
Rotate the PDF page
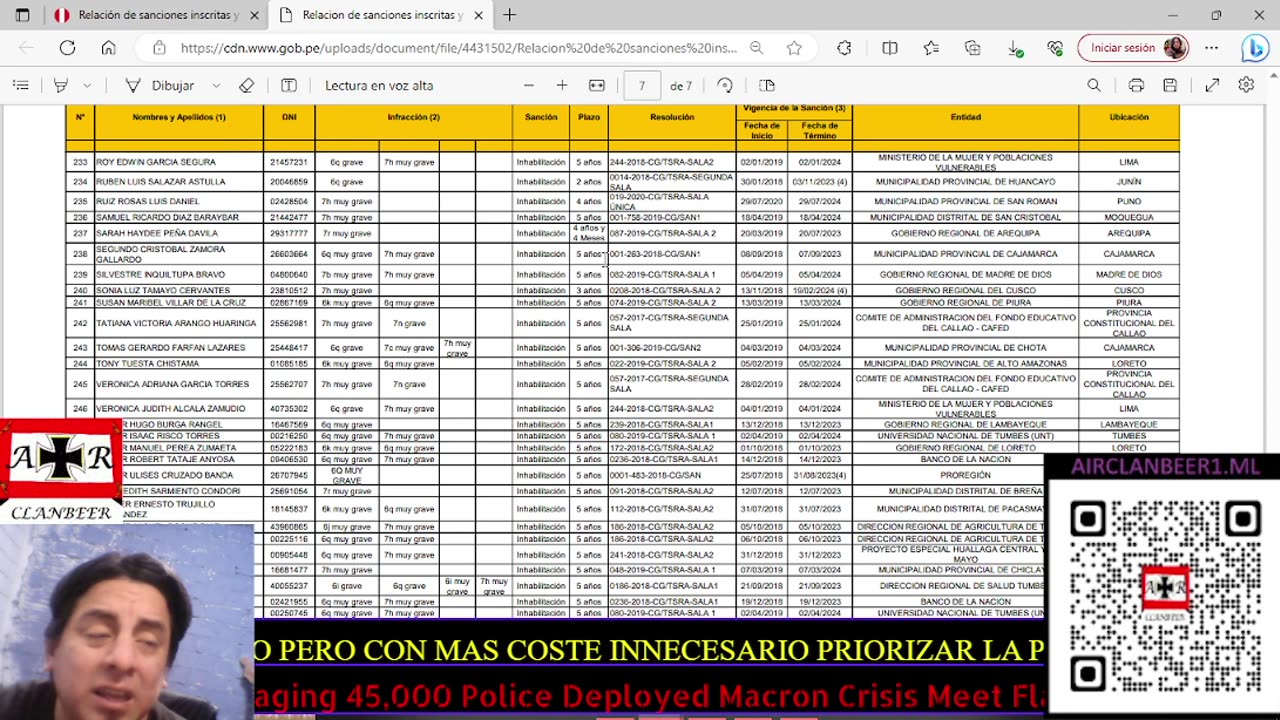[x=725, y=86]
